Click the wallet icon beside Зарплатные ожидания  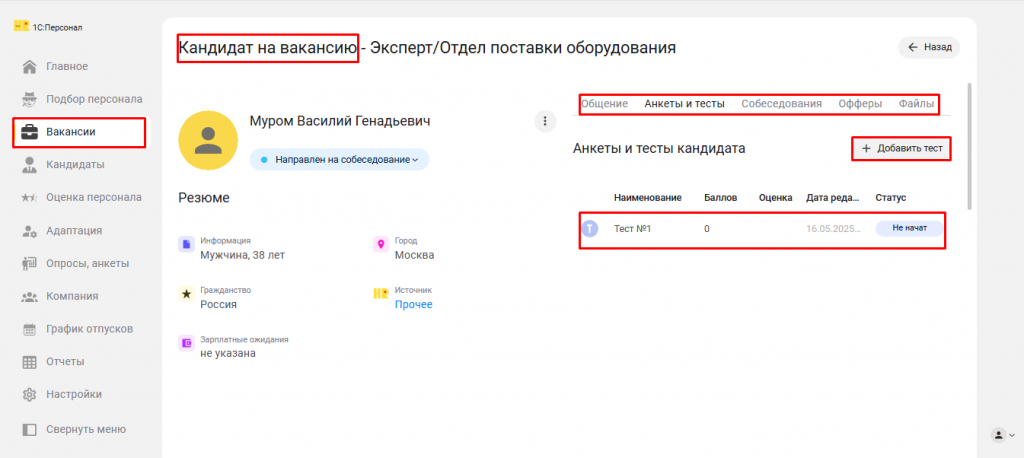coord(186,343)
